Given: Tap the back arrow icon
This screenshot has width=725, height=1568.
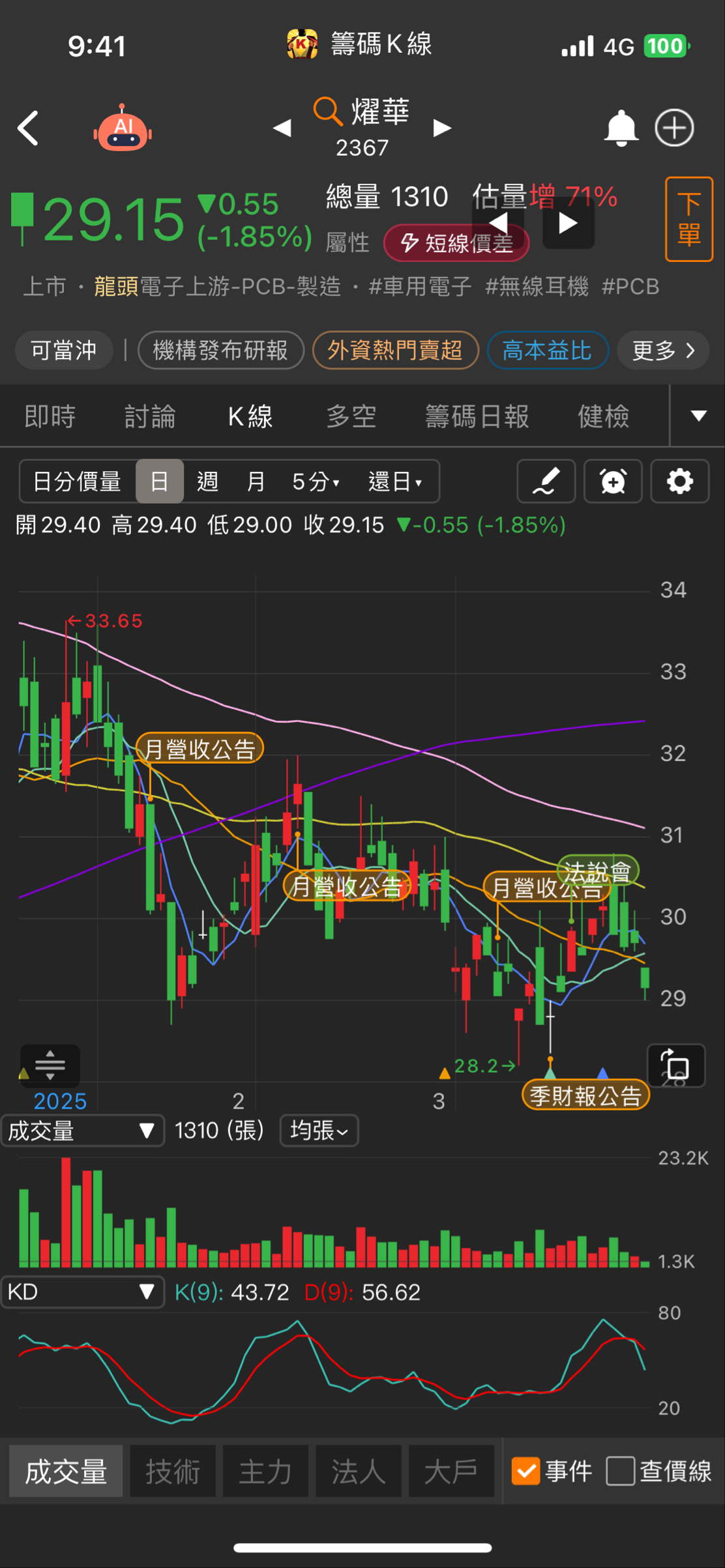Looking at the screenshot, I should tap(28, 128).
